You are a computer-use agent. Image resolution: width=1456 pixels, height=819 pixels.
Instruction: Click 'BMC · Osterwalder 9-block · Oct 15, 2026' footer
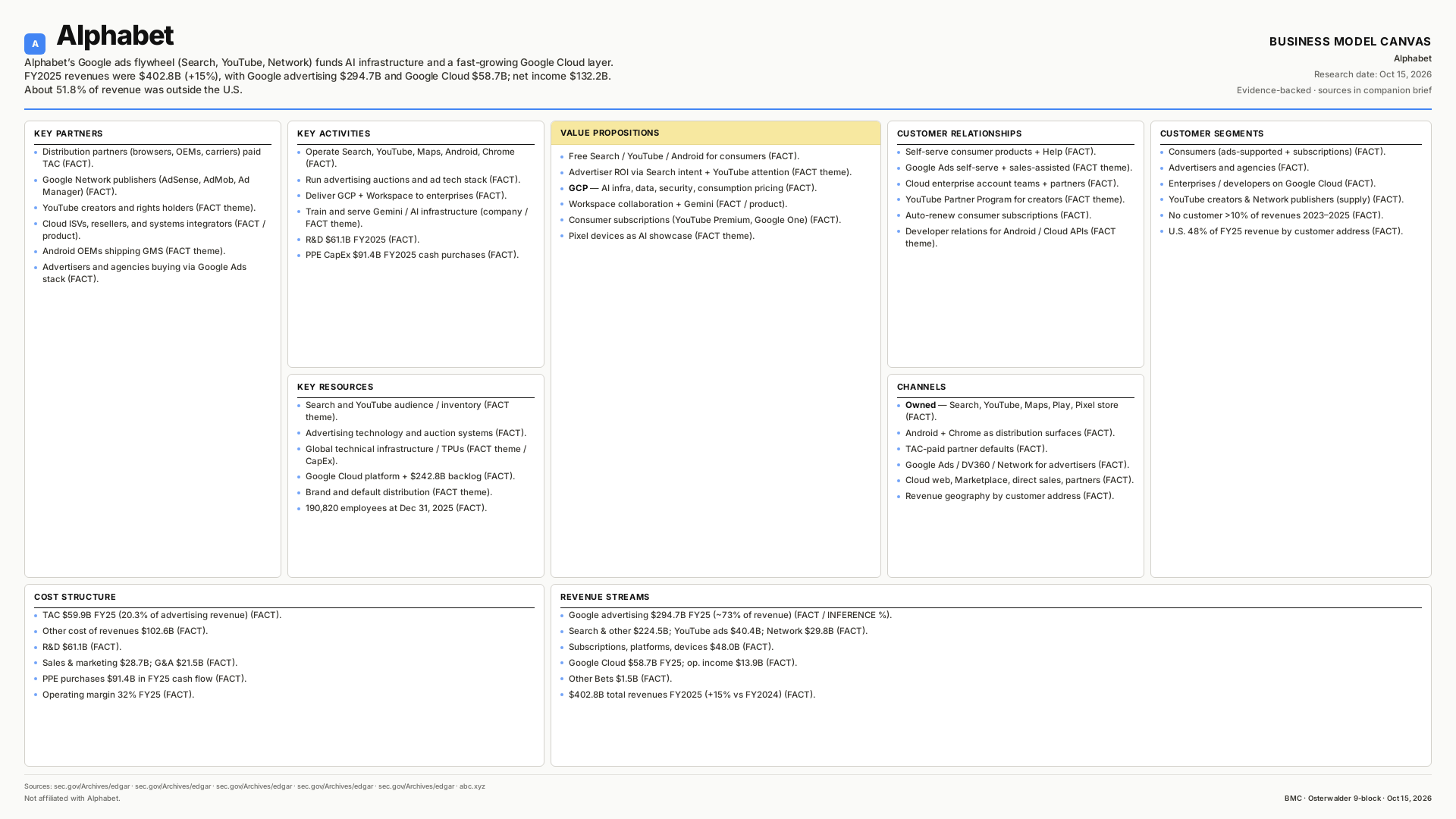[1357, 799]
